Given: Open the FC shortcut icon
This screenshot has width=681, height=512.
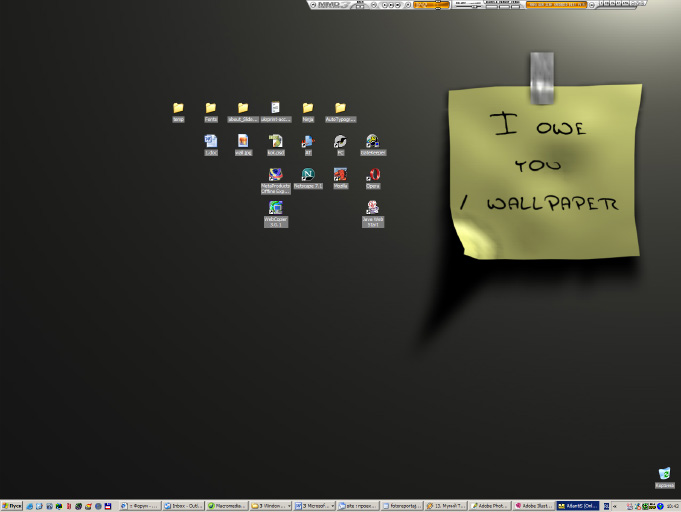Looking at the screenshot, I should (x=340, y=145).
